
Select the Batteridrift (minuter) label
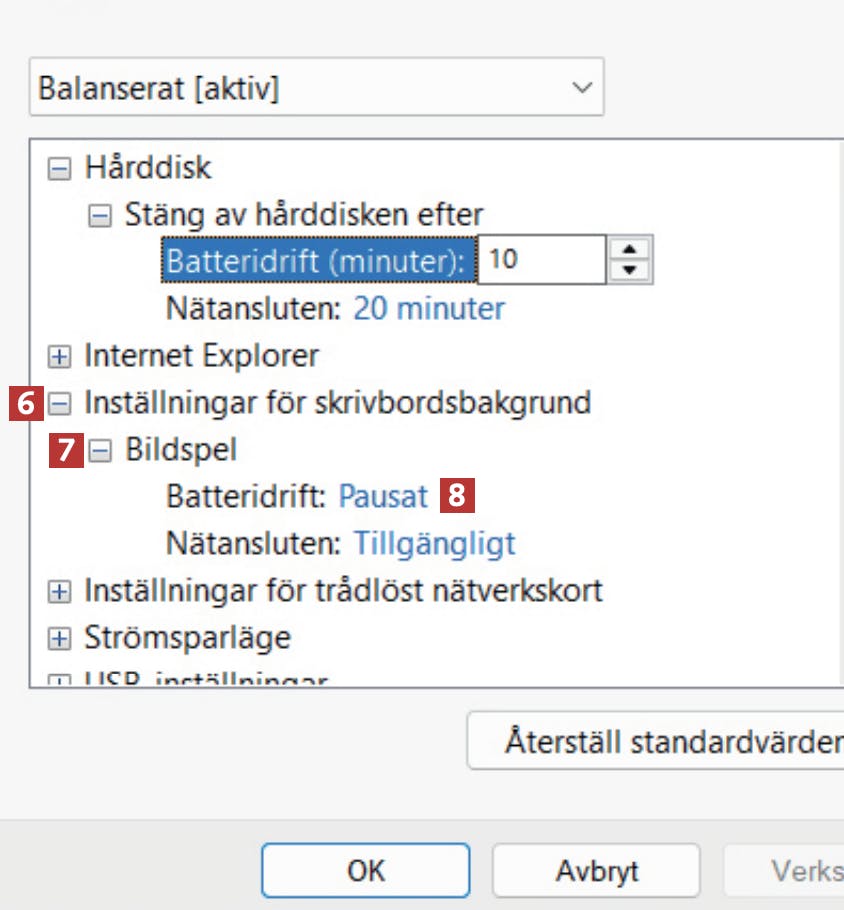(315, 260)
